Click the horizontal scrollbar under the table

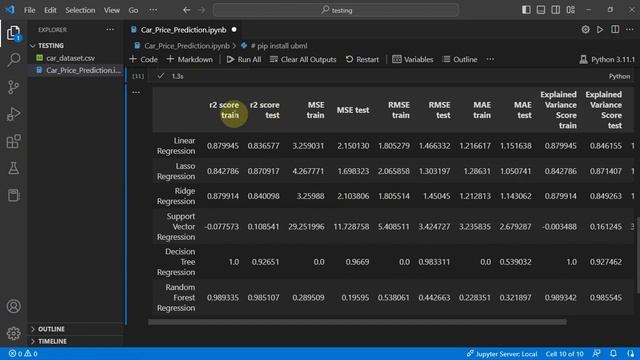coord(357,322)
